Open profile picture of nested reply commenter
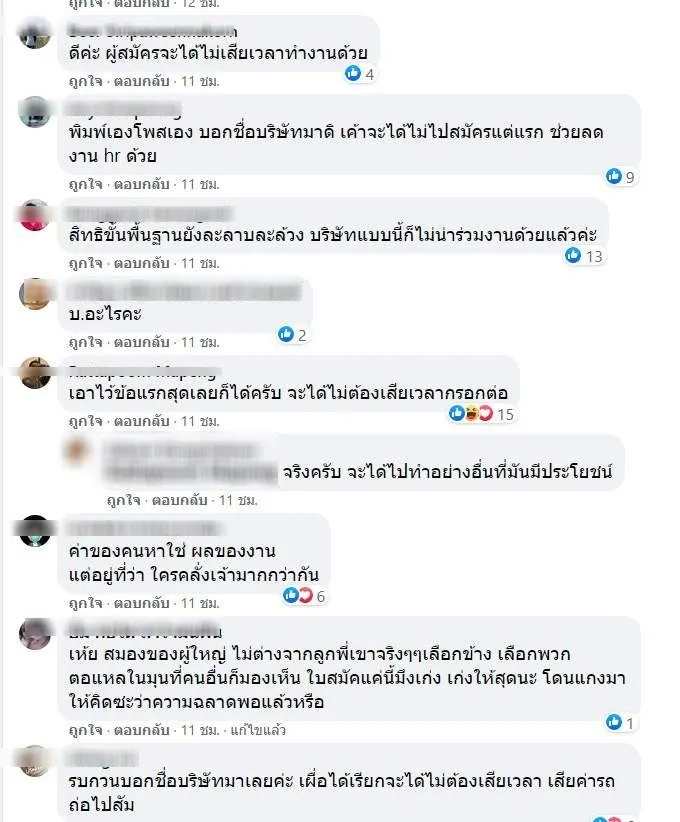Screen dimensions: 680x822 coord(77,451)
